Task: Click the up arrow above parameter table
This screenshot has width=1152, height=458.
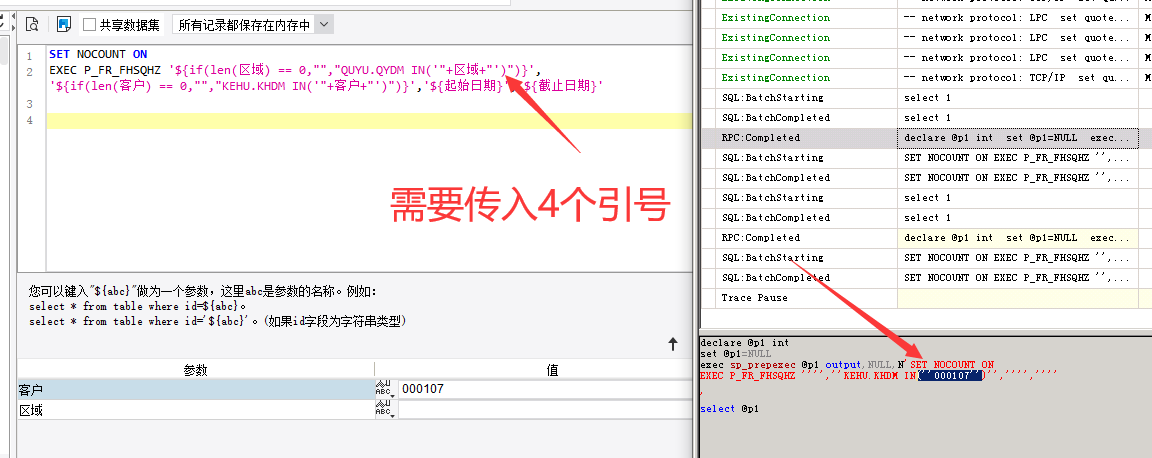Action: 672,344
